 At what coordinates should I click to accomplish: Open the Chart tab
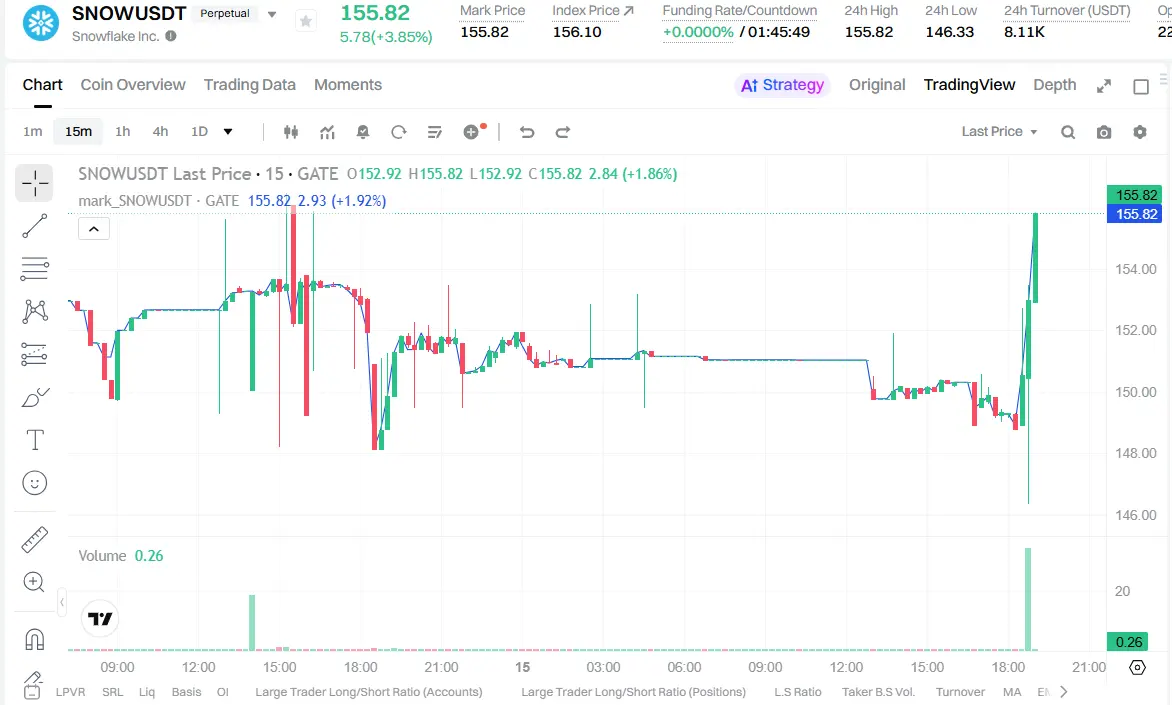tap(43, 84)
